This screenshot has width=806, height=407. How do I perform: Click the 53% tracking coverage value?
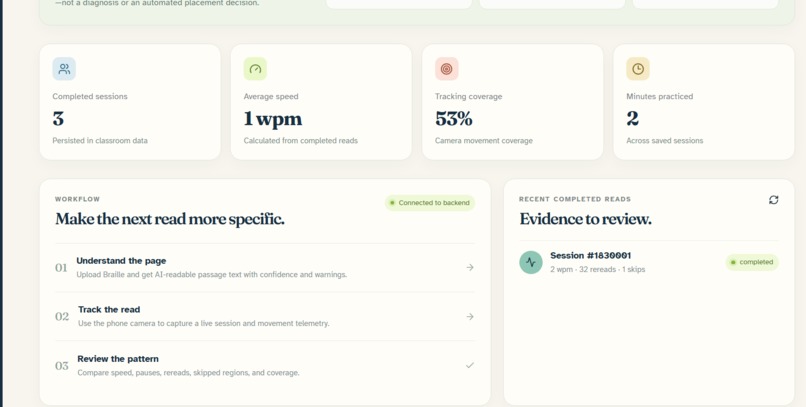pos(454,119)
